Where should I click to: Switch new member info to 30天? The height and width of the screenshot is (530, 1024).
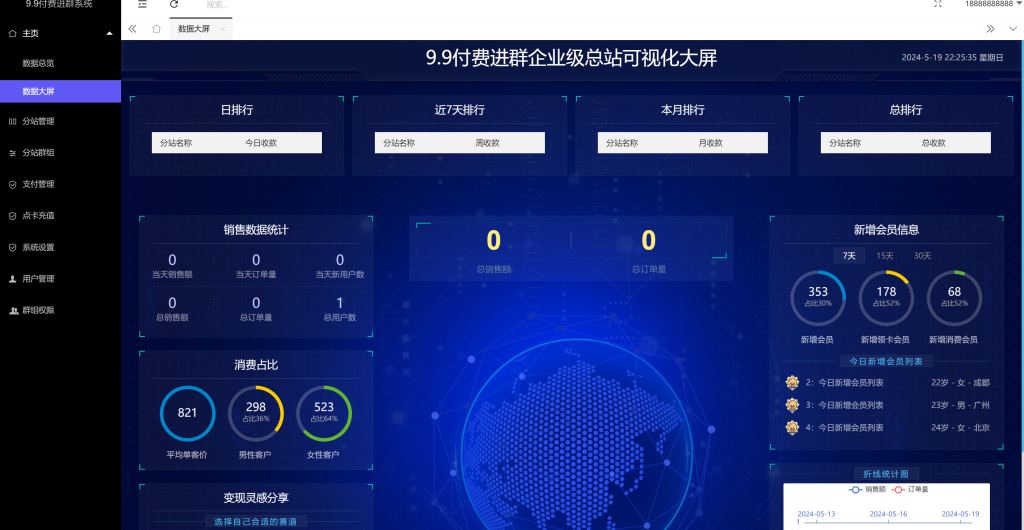point(923,256)
